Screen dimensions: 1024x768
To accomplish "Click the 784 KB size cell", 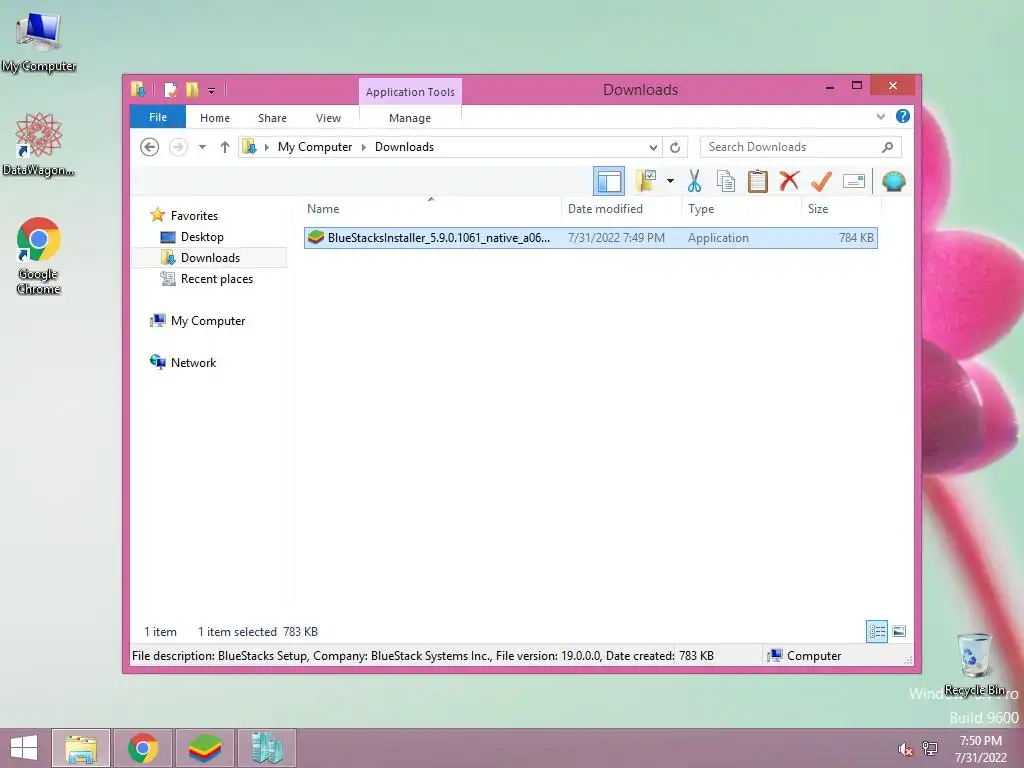I will [856, 238].
